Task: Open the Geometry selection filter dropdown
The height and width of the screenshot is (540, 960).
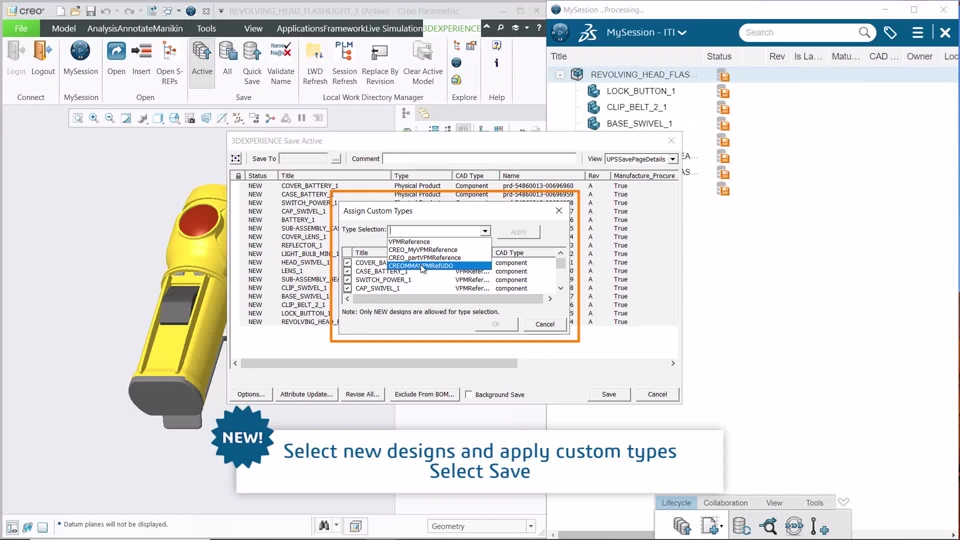Action: (530, 526)
